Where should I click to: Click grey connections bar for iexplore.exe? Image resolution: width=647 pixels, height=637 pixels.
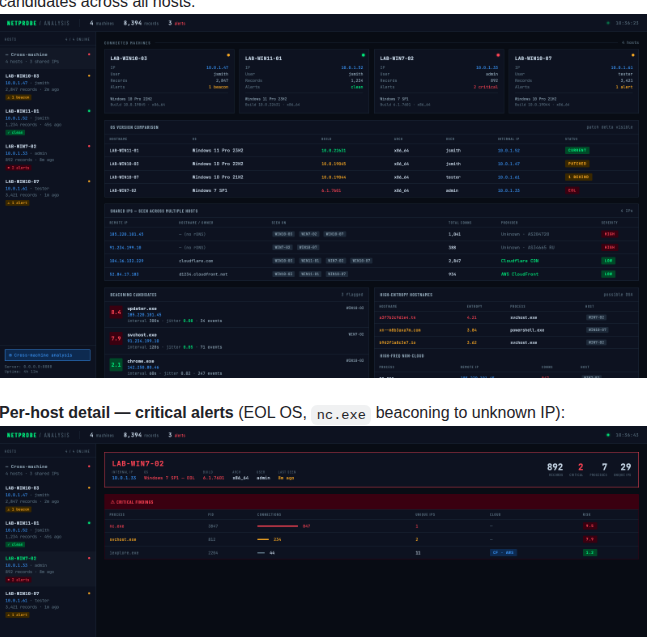261,553
